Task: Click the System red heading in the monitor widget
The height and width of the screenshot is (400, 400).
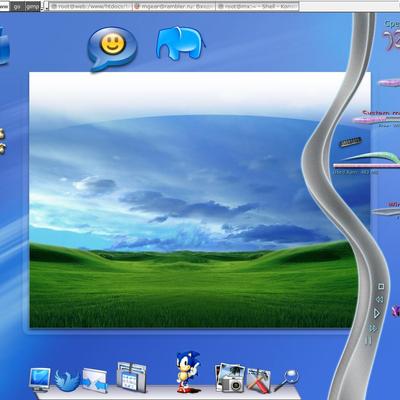Action: click(x=381, y=114)
